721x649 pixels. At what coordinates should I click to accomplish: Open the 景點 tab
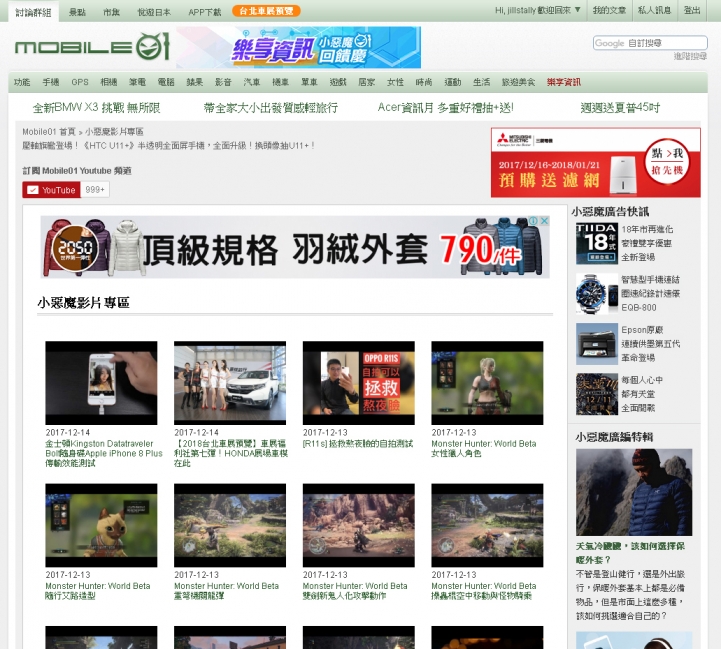pyautogui.click(x=77, y=12)
